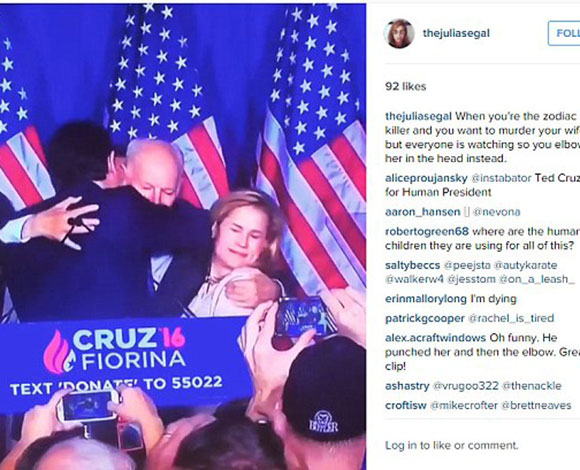Visit croftisw's profile
Screen dimensions: 580x470
(406, 405)
